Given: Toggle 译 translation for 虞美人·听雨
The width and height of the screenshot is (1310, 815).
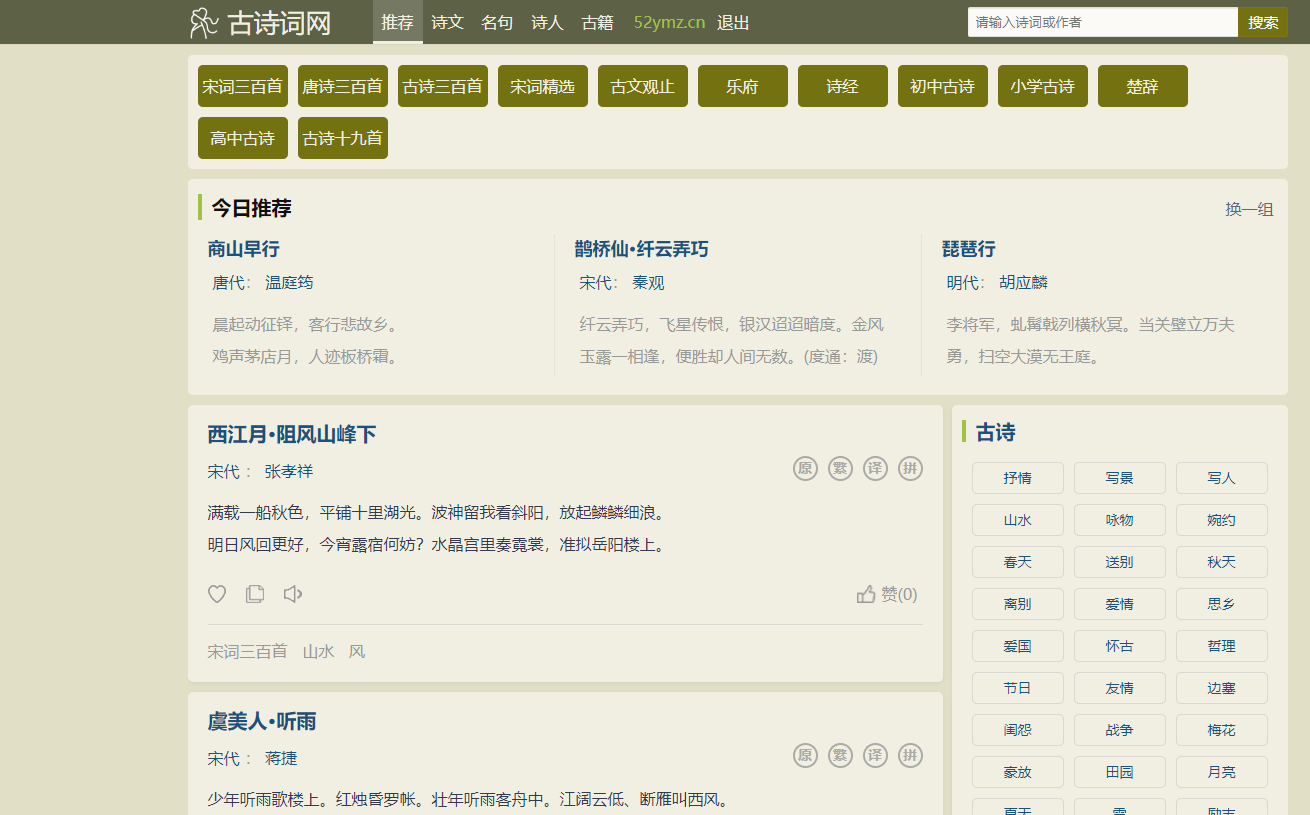Looking at the screenshot, I should 875,755.
